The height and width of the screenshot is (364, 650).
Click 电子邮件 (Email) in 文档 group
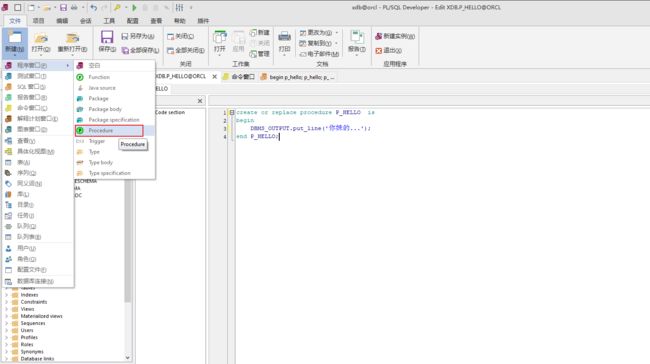(319, 54)
